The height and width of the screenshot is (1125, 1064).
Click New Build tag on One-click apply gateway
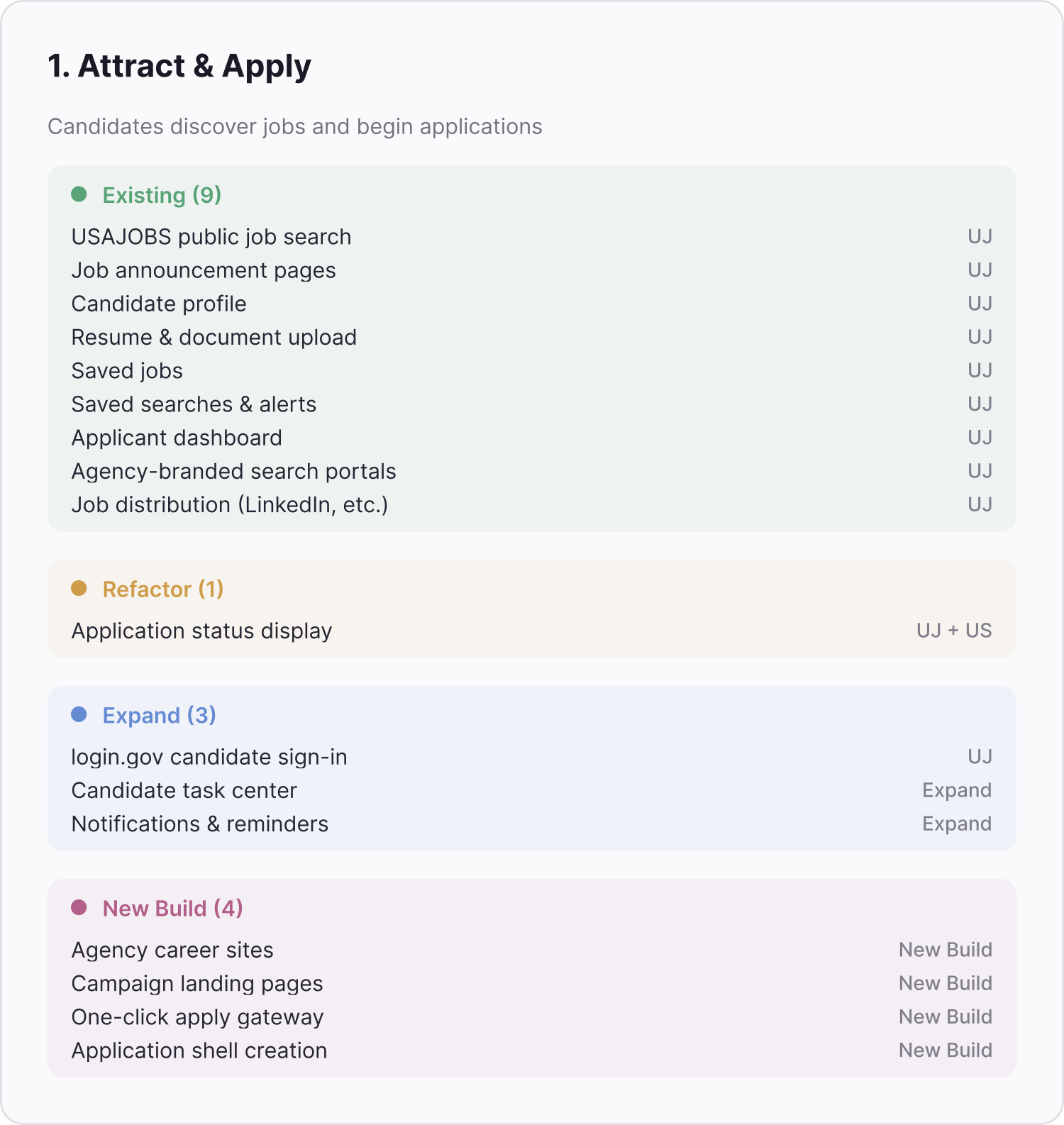[x=946, y=1016]
